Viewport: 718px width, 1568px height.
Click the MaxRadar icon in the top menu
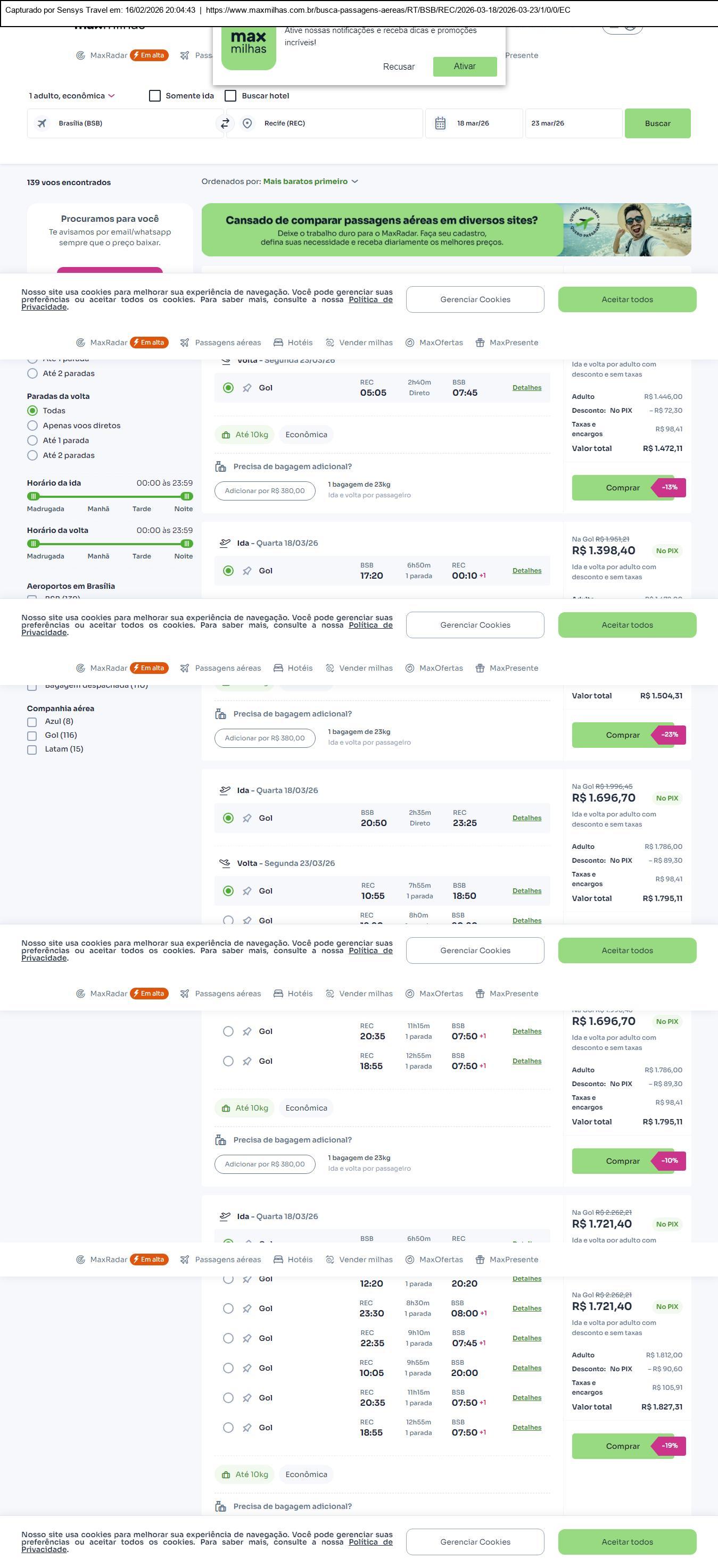tap(80, 55)
